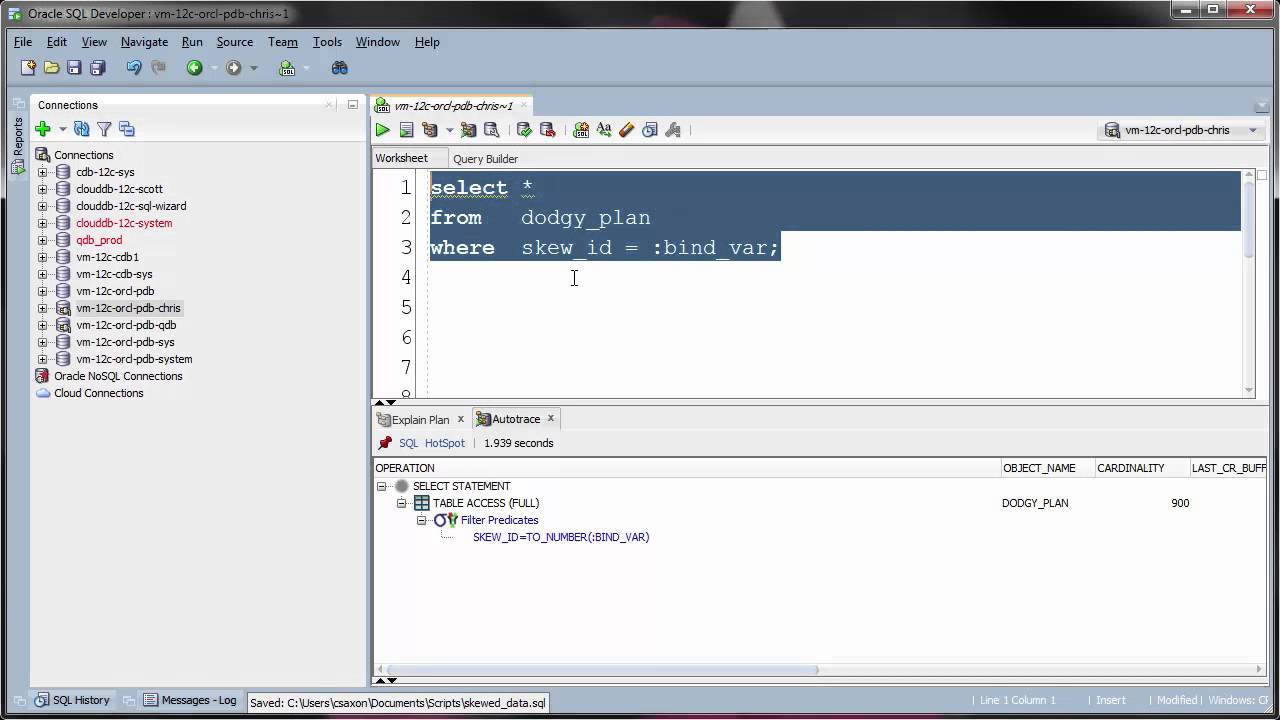Open SQL History toolbar icon
Viewport: 1280px width, 720px height.
(x=650, y=130)
